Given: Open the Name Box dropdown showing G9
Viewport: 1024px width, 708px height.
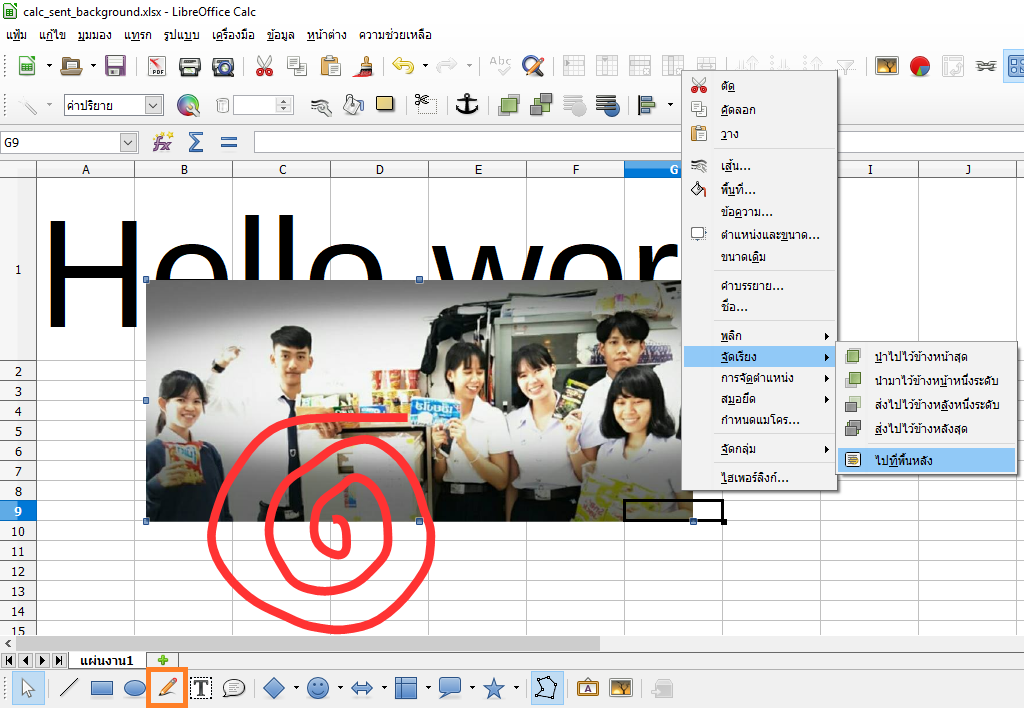Looking at the screenshot, I should pyautogui.click(x=127, y=143).
